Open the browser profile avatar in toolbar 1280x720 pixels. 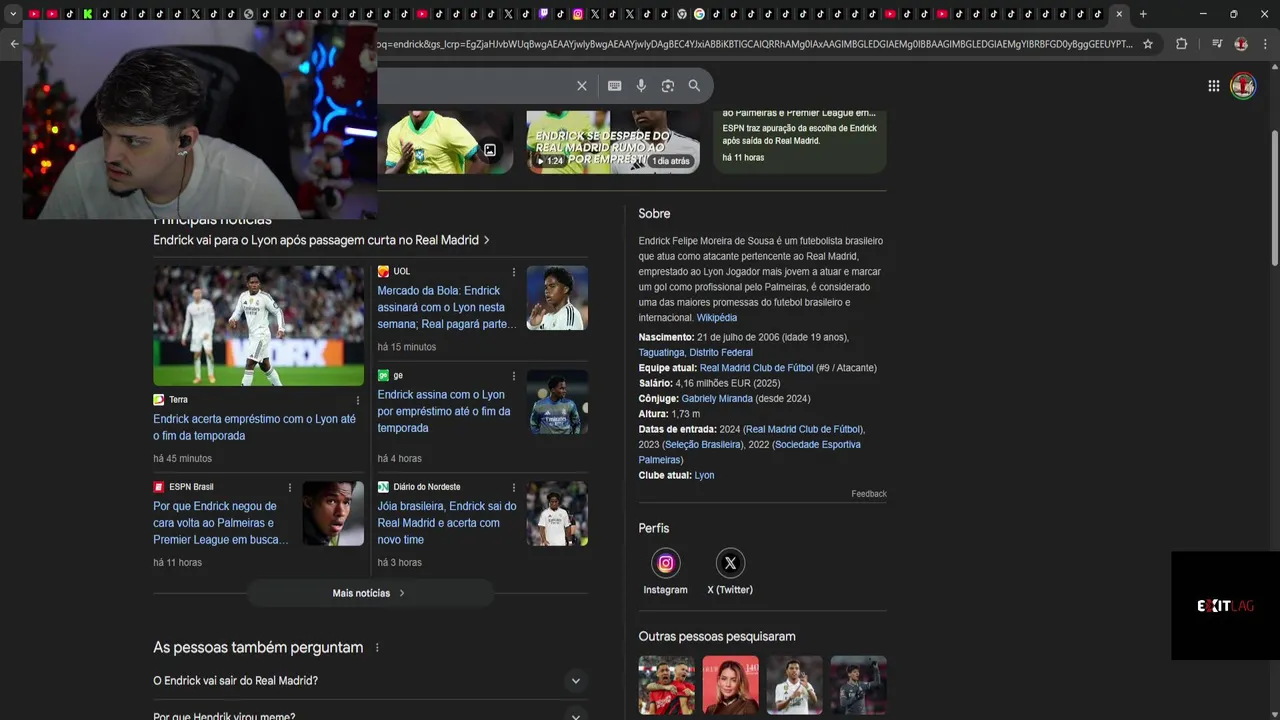point(1241,44)
